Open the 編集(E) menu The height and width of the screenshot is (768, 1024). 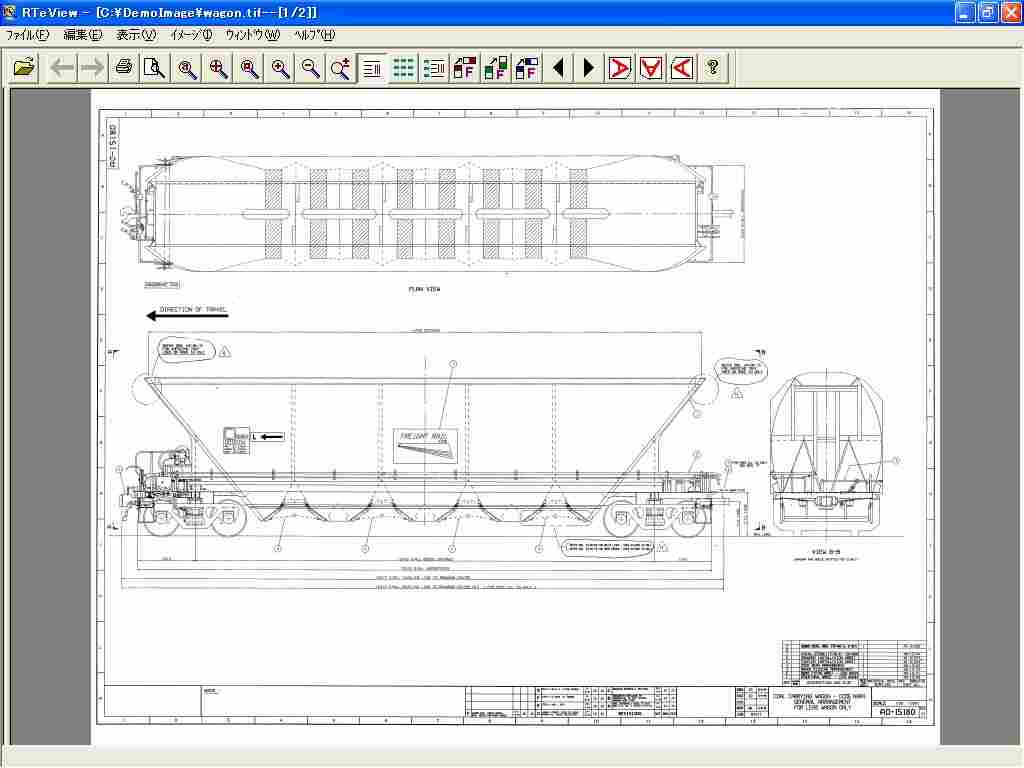(x=83, y=35)
